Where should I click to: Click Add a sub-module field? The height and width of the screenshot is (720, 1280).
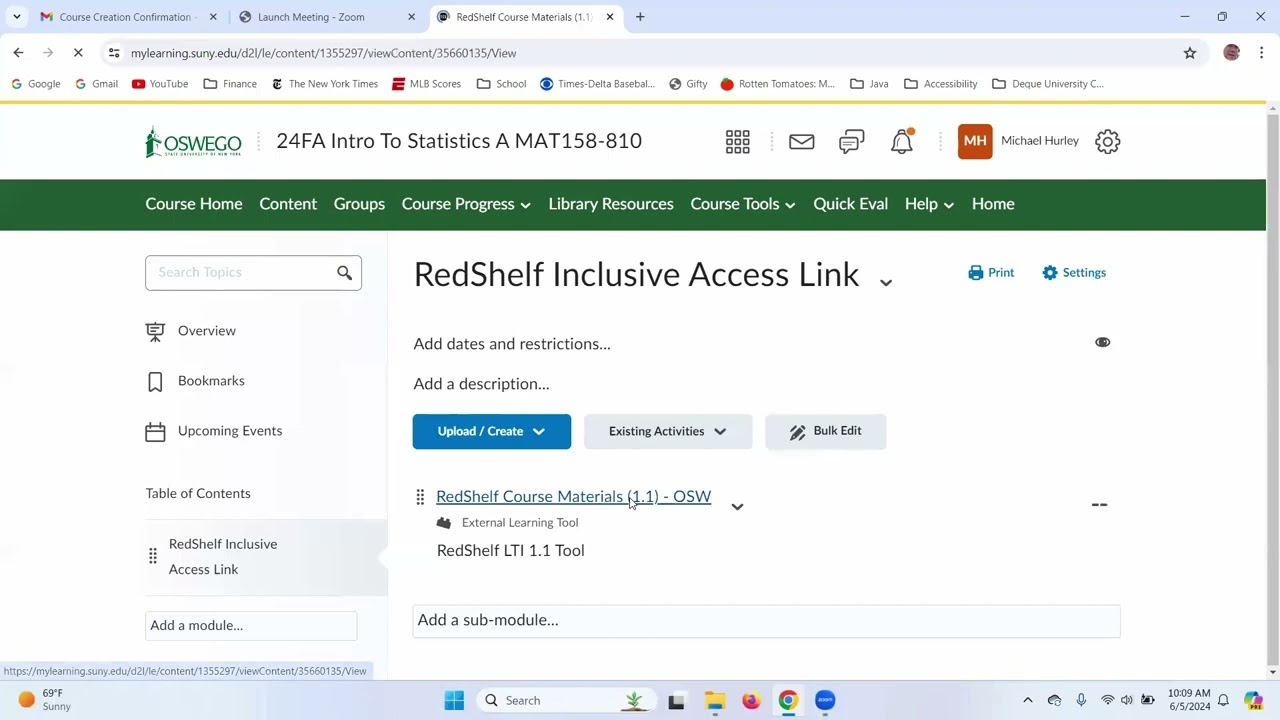pyautogui.click(x=766, y=620)
